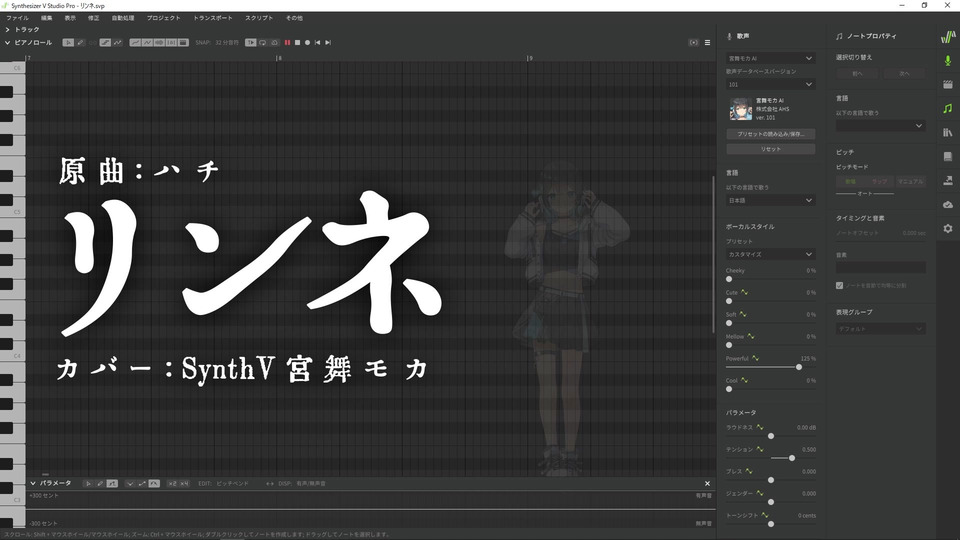The height and width of the screenshot is (540, 960).
Task: Open the 日本語 language dropdown
Action: [x=770, y=200]
